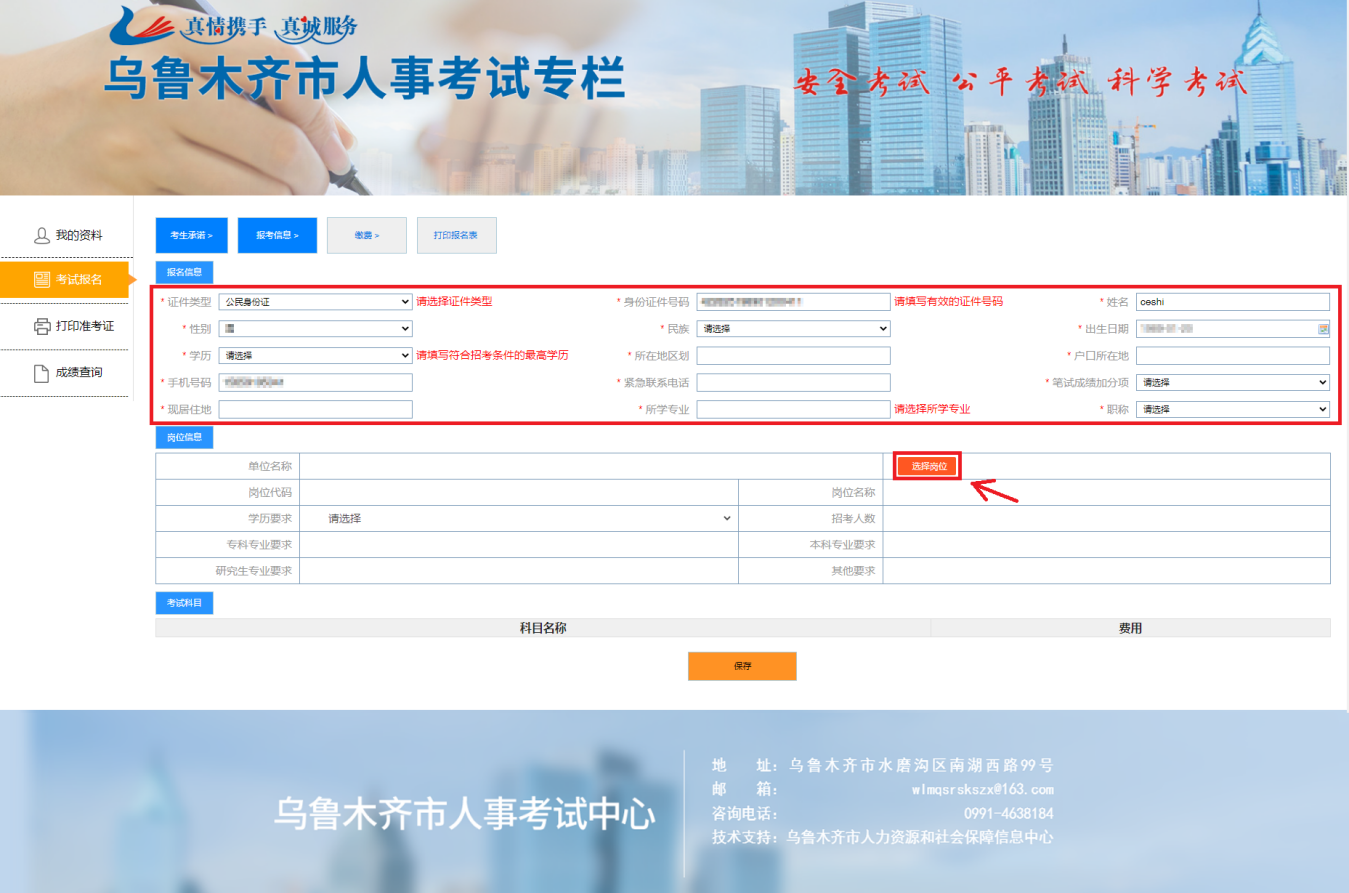Click into the 所学专业 text field
1349x893 pixels.
[793, 409]
